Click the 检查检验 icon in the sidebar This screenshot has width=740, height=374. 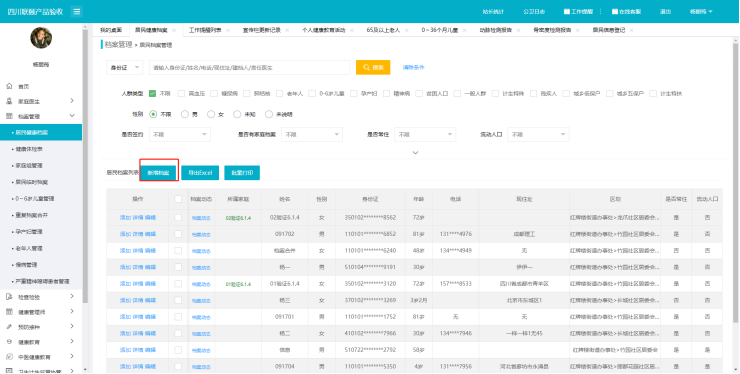pyautogui.click(x=9, y=297)
